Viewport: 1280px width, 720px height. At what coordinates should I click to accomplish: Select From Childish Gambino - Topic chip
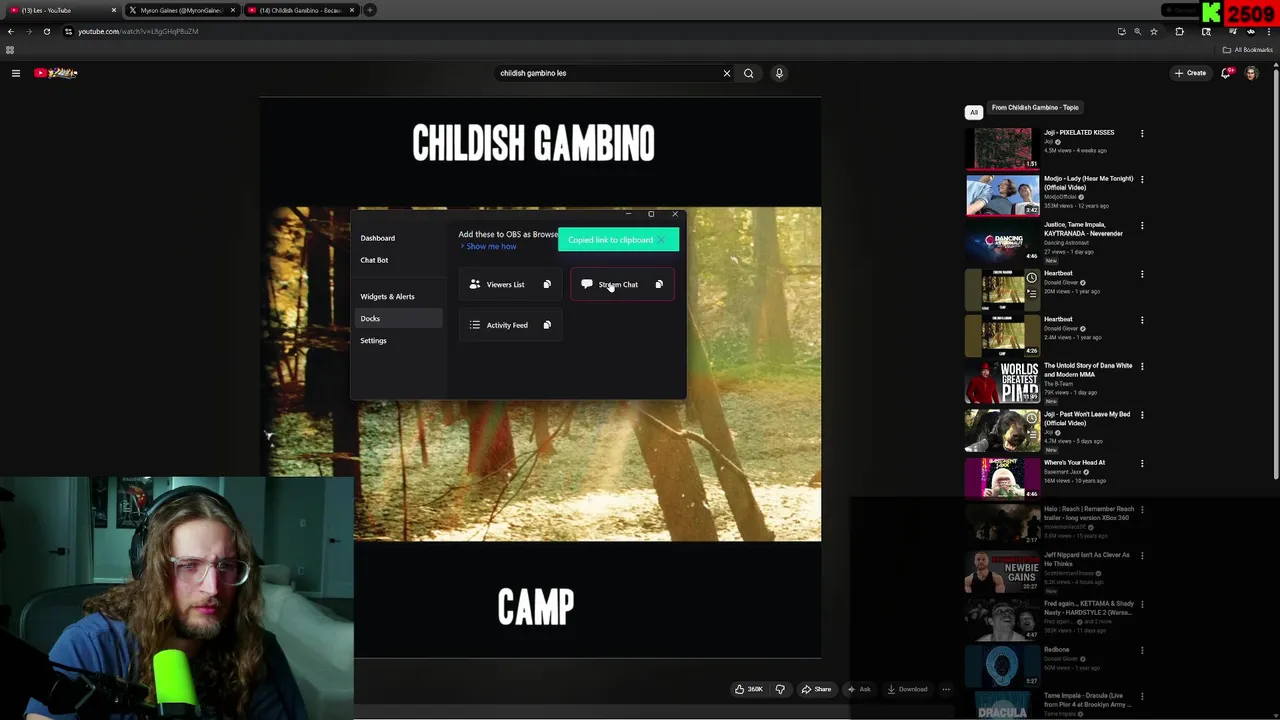(x=1035, y=107)
